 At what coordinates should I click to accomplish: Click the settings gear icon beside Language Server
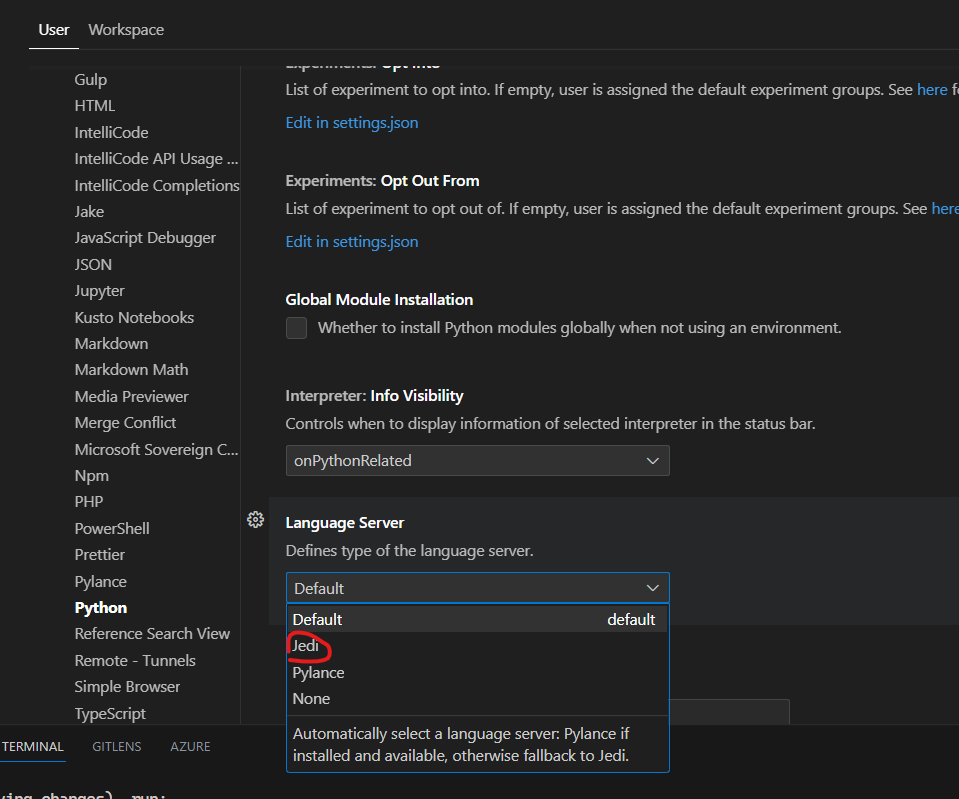coord(255,519)
